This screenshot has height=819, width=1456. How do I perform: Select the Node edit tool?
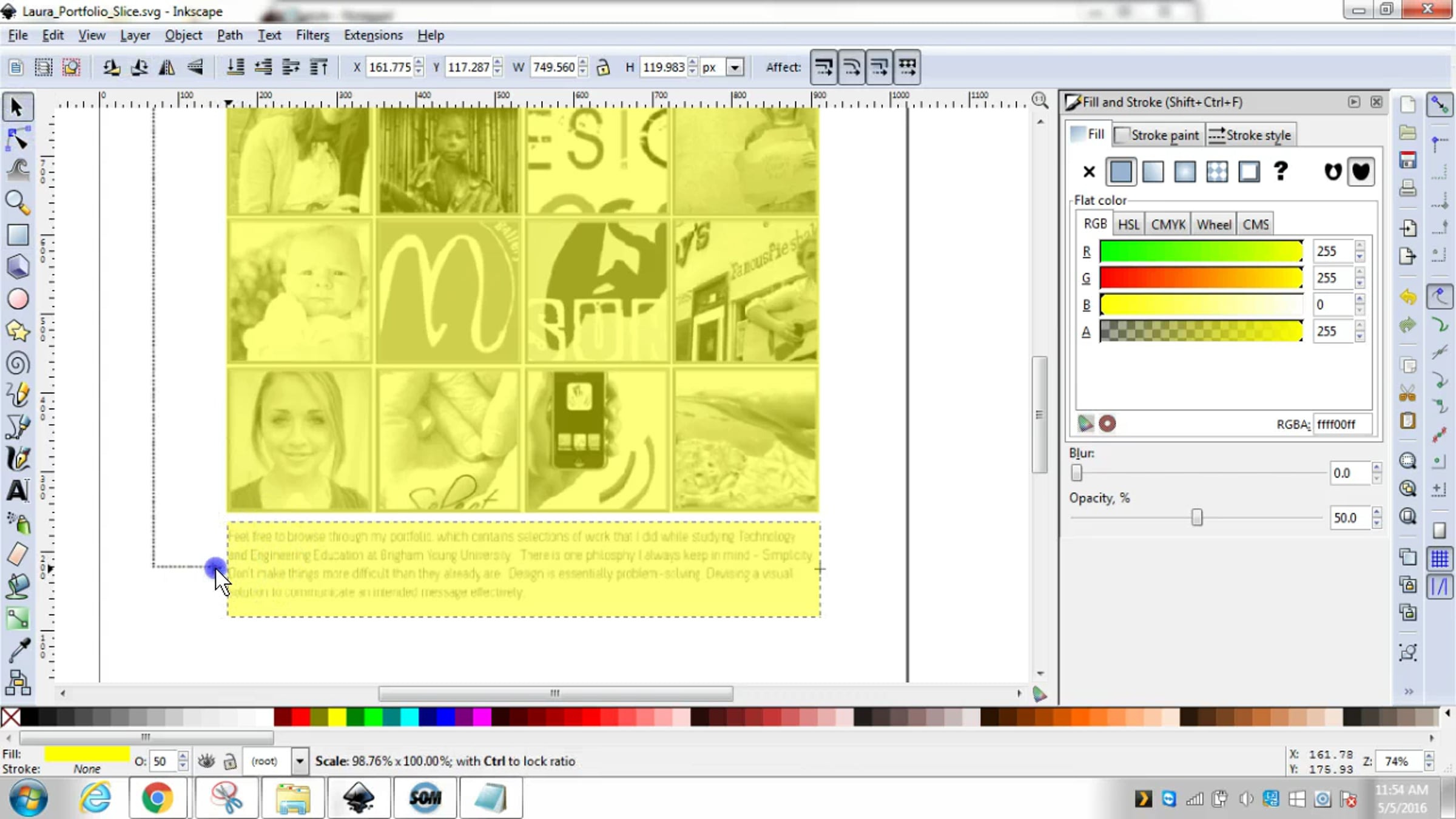pos(17,140)
